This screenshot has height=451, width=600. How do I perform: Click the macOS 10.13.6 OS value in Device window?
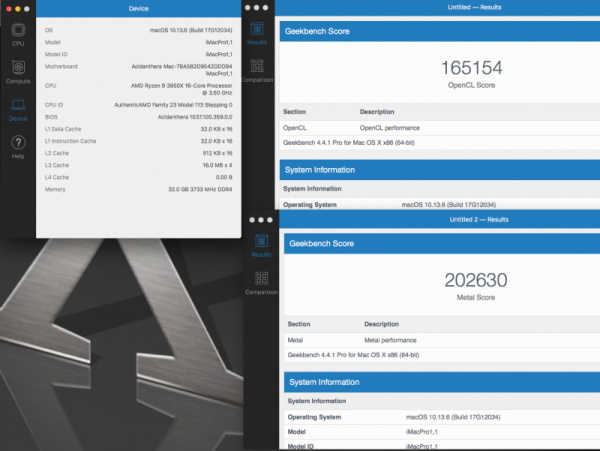point(191,30)
